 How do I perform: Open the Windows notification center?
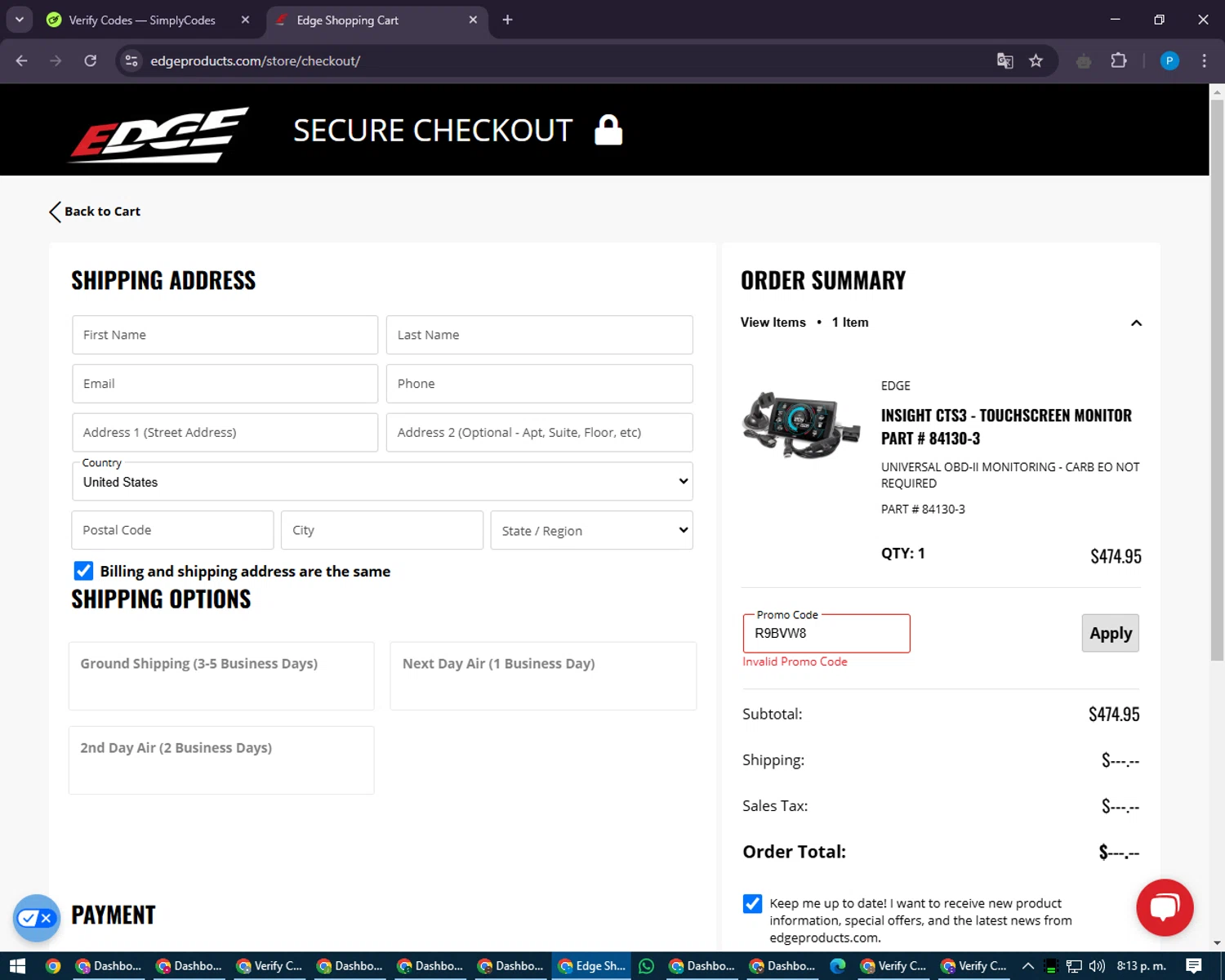[x=1194, y=966]
